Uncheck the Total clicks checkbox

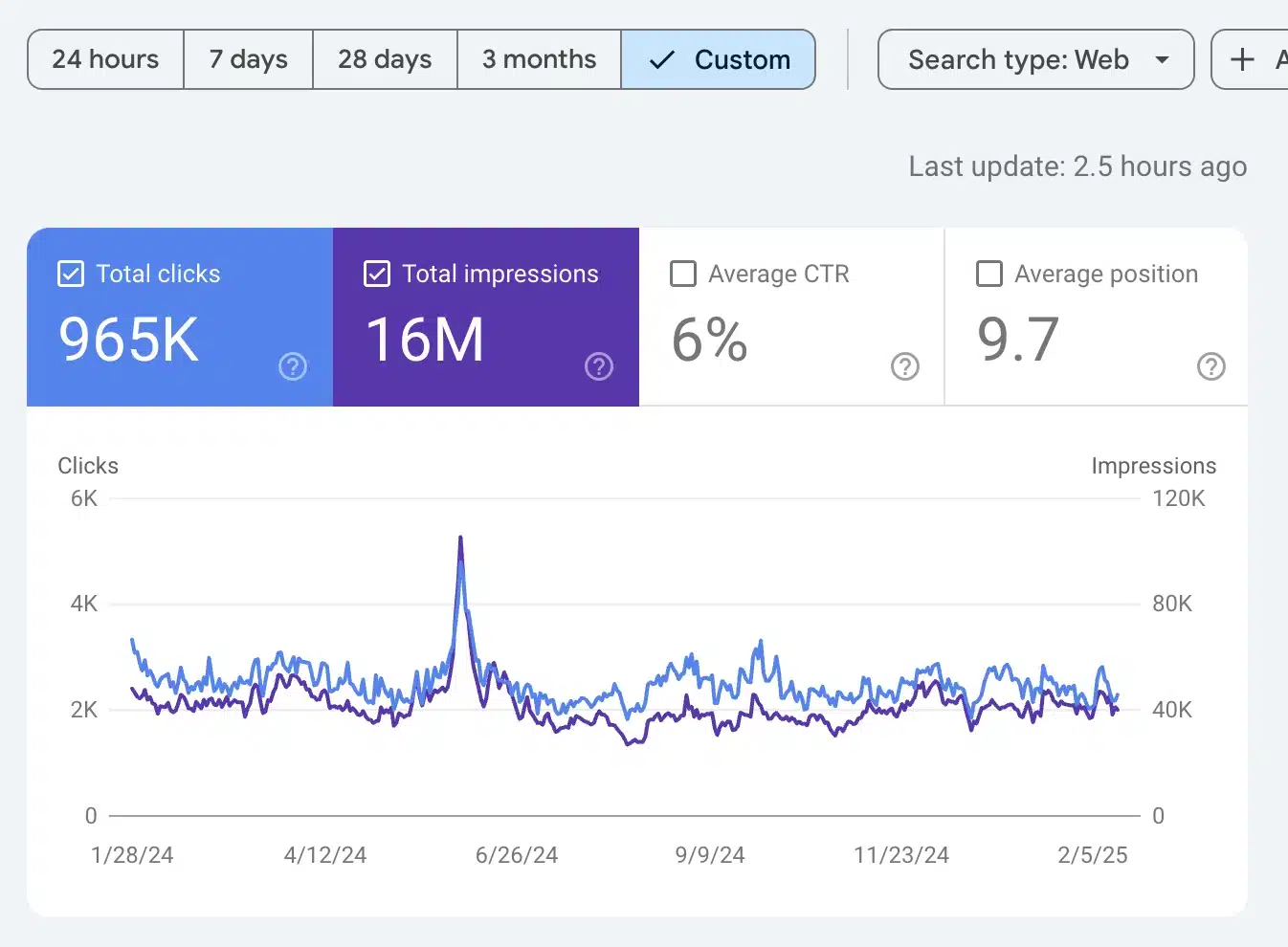72,274
